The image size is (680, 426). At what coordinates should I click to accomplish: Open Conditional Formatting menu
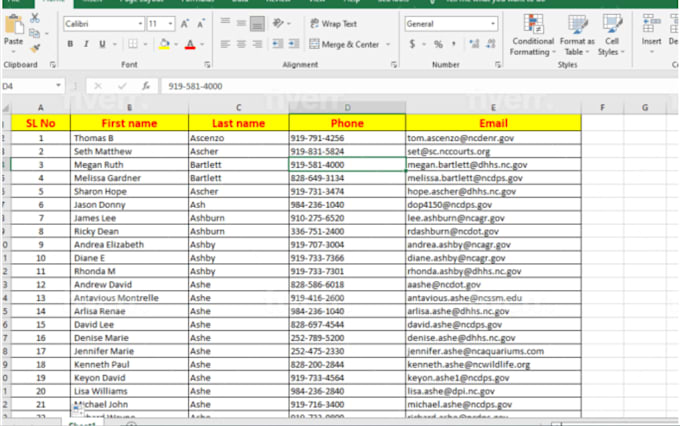(533, 35)
